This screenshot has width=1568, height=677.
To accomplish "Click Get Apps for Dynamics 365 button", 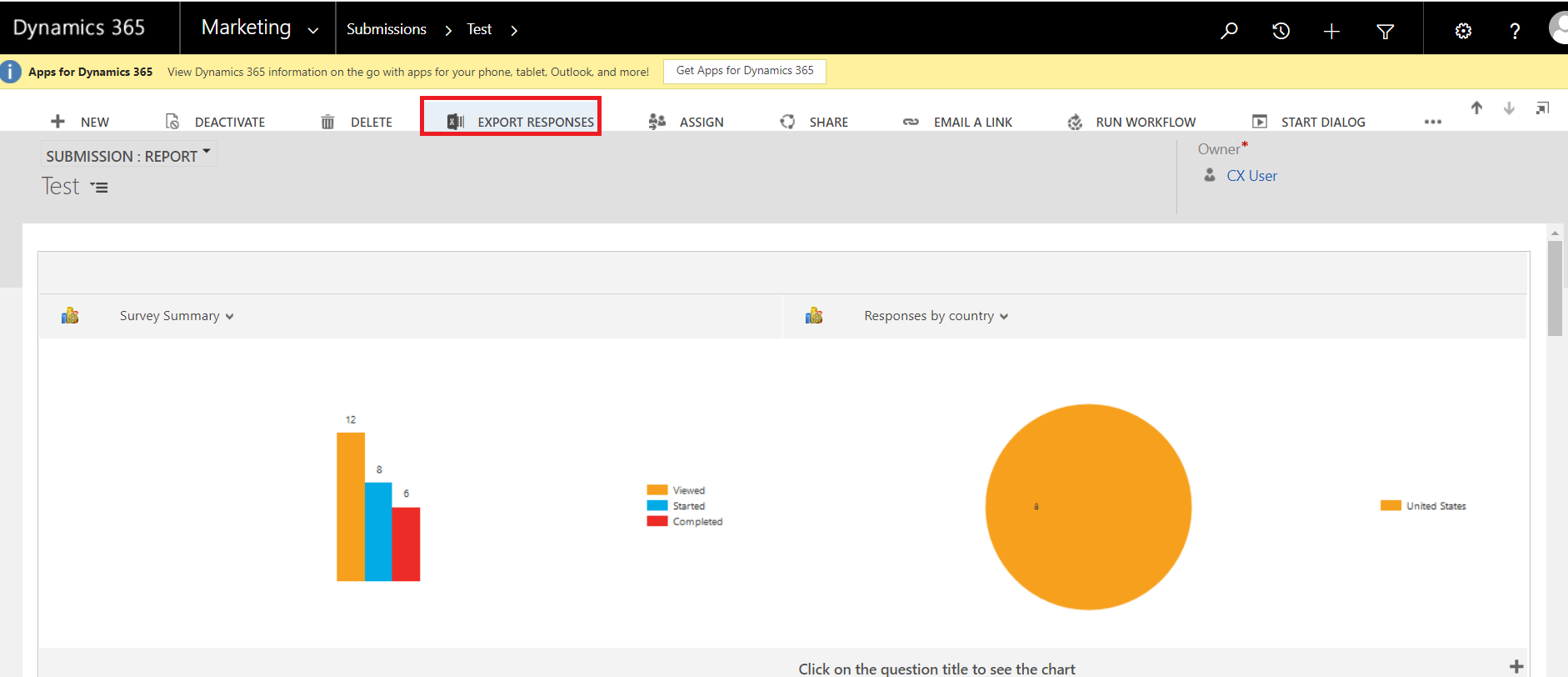I will tap(745, 71).
